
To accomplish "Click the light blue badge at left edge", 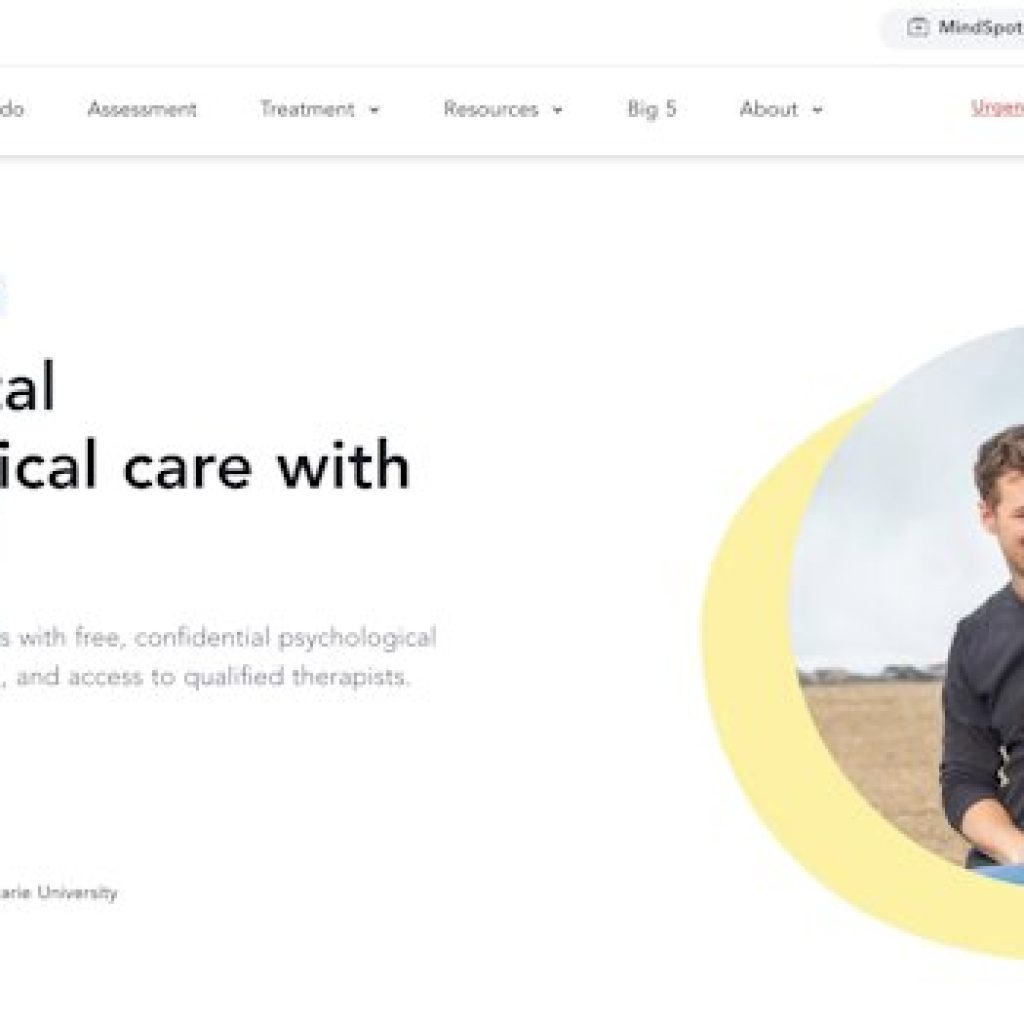I will [x=3, y=296].
